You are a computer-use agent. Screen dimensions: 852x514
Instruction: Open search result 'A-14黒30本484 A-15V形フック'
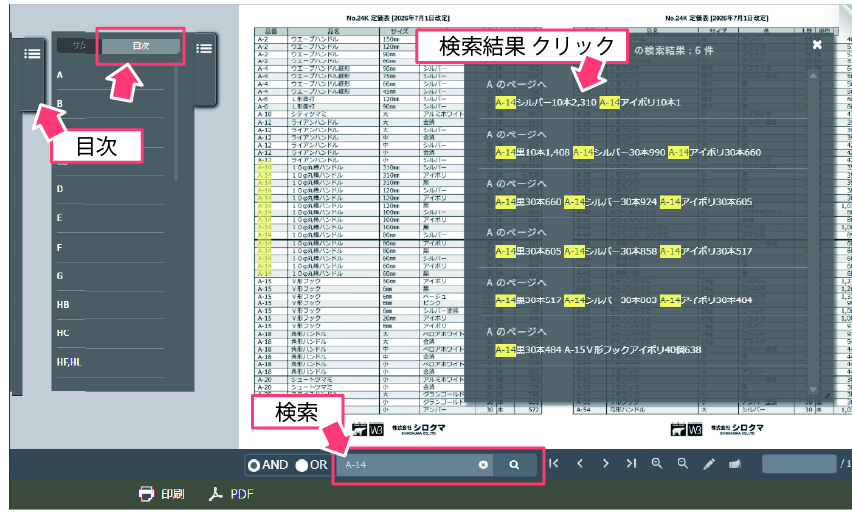(x=598, y=350)
